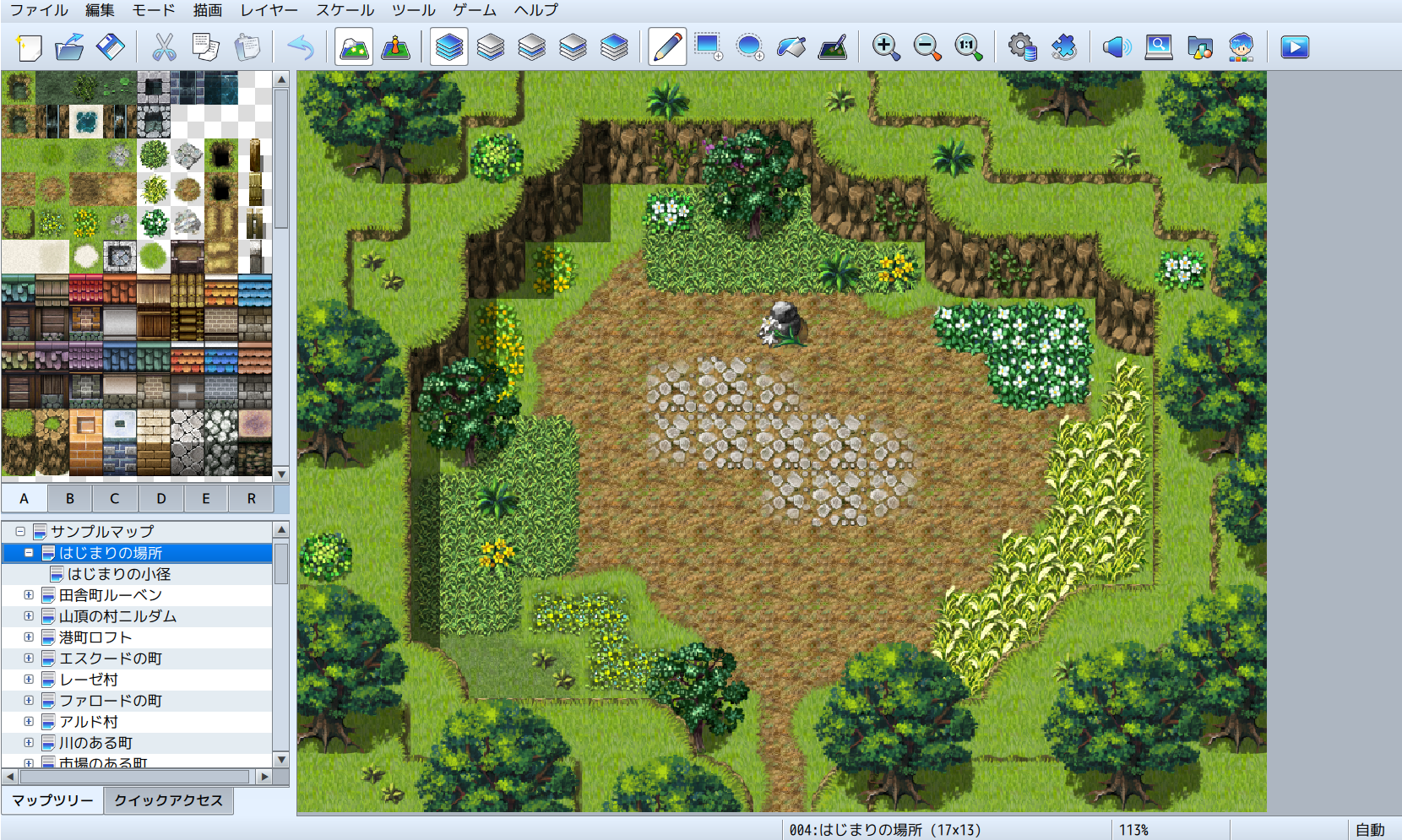The width and height of the screenshot is (1402, 840).
Task: Open the ツール menu
Action: point(413,10)
